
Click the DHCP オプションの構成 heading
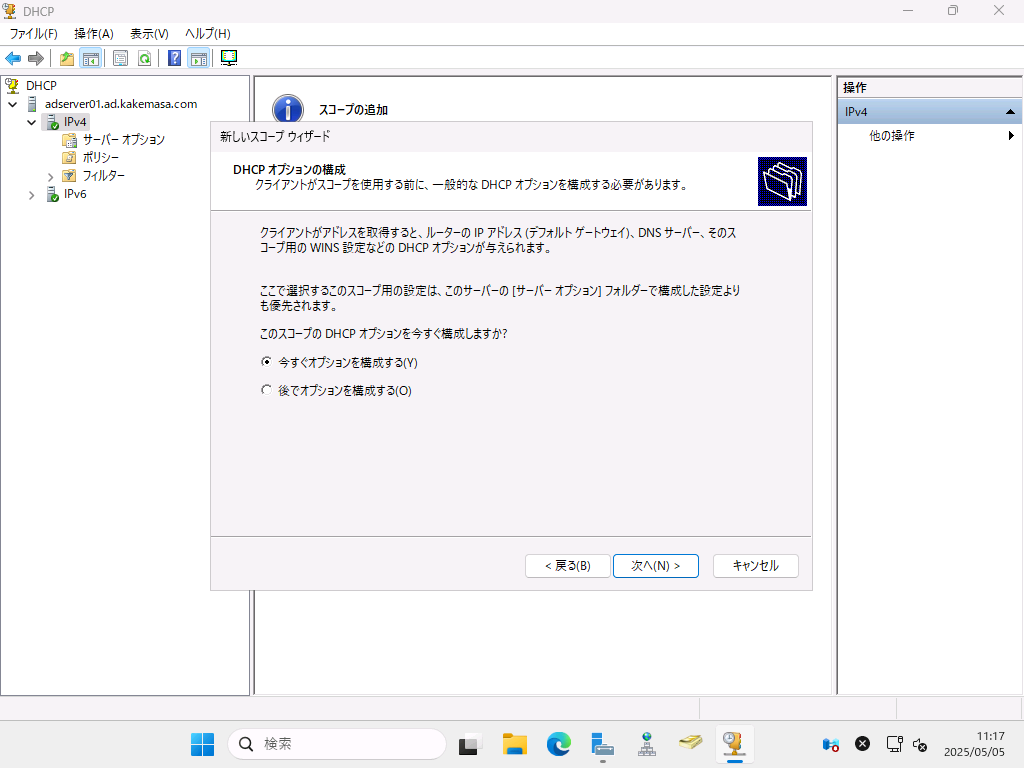pyautogui.click(x=289, y=170)
